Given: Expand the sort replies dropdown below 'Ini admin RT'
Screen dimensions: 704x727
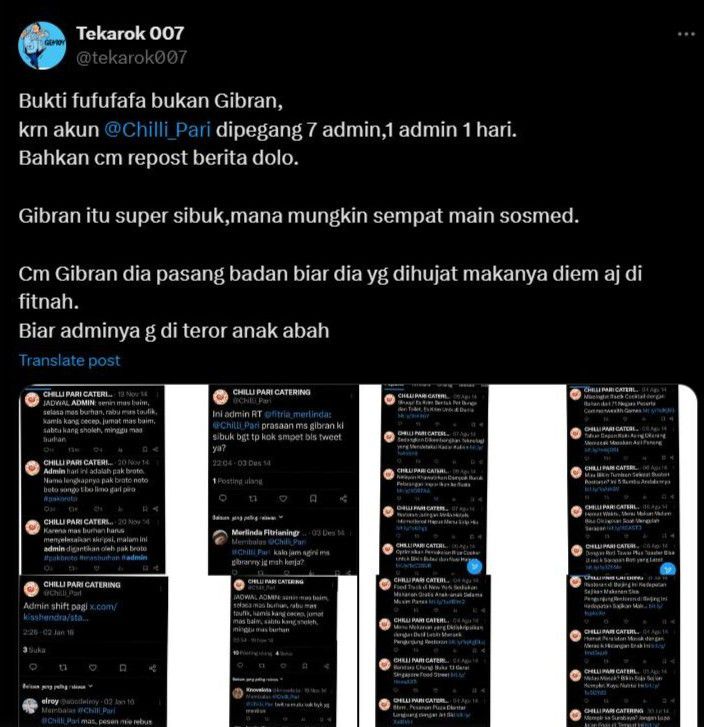Looking at the screenshot, I should point(248,517).
